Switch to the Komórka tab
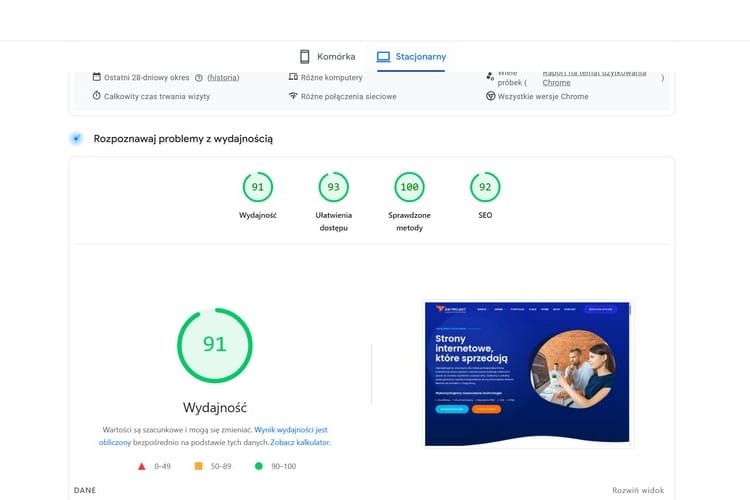Screen dimensions: 750x500 click(x=328, y=56)
